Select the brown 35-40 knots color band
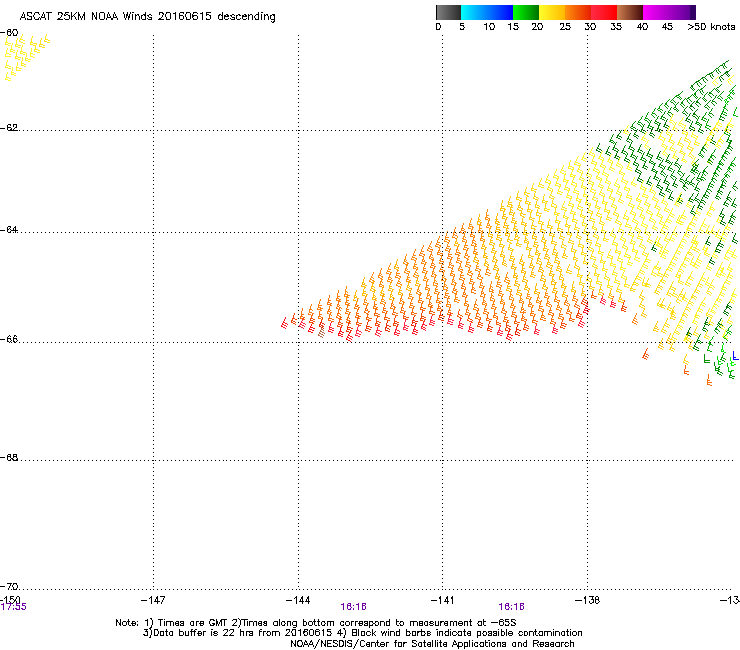Image resolution: width=740 pixels, height=650 pixels. tap(630, 12)
